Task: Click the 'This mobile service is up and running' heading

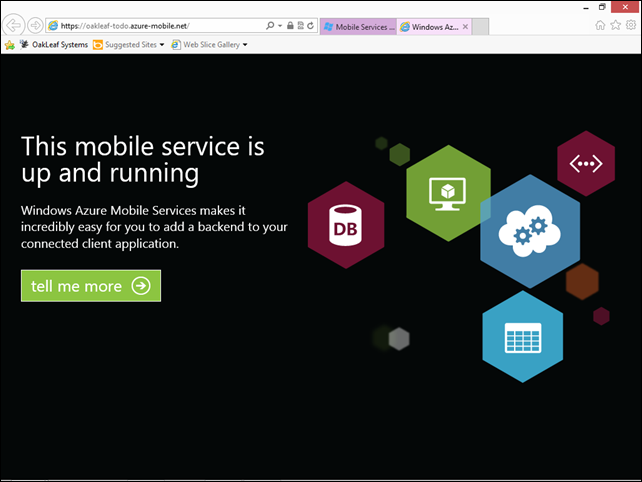Action: (x=143, y=160)
